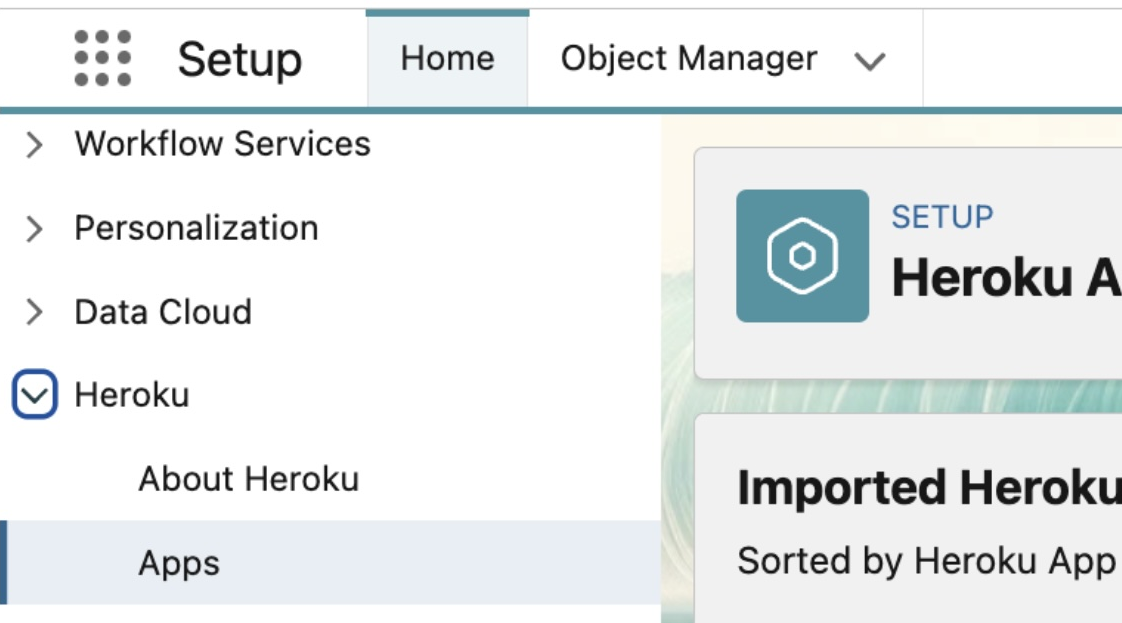Expand the Workflow Services section chevron
Viewport: 1122px width, 623px height.
tap(35, 145)
